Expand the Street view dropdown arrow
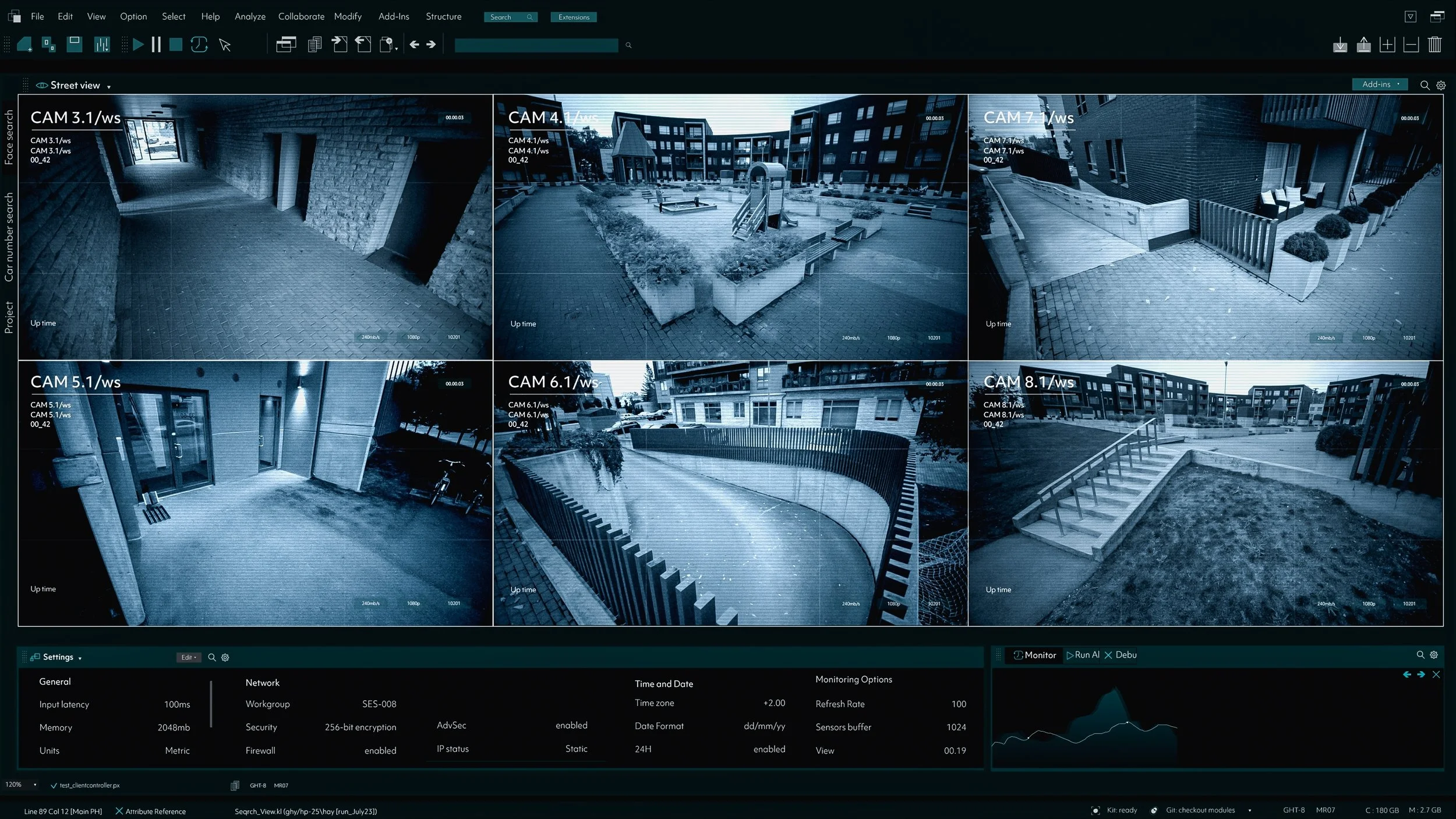This screenshot has height=819, width=1456. [x=109, y=87]
